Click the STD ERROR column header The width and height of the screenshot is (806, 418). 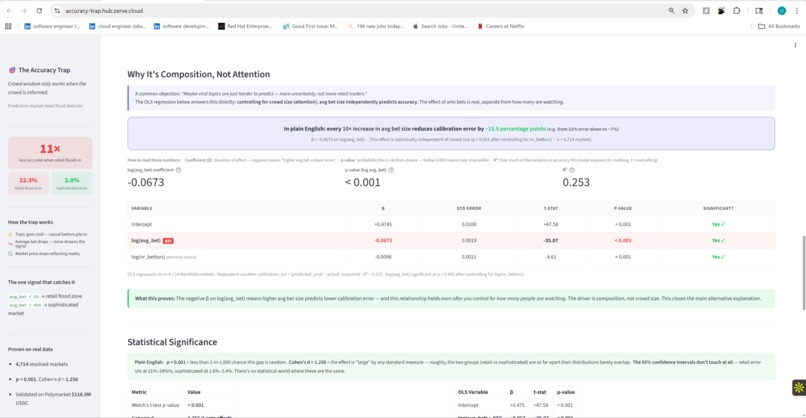pos(469,208)
